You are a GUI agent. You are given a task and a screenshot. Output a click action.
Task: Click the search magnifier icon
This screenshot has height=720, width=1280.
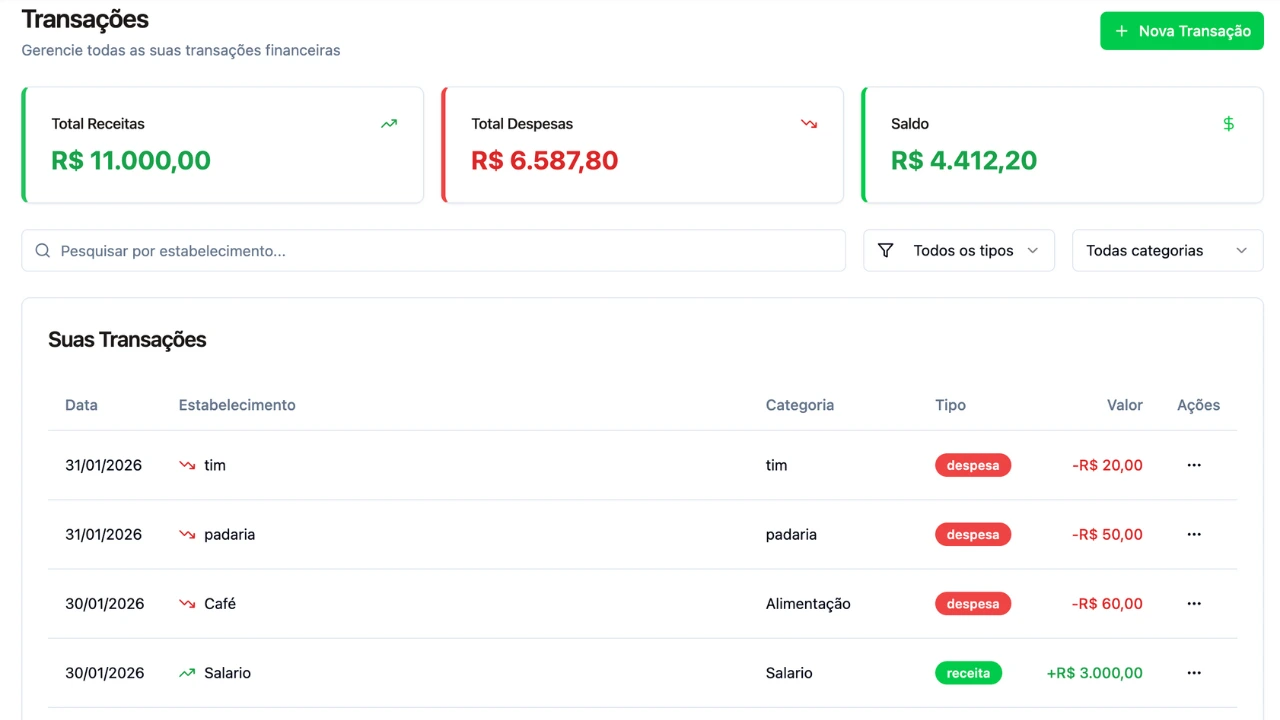43,251
